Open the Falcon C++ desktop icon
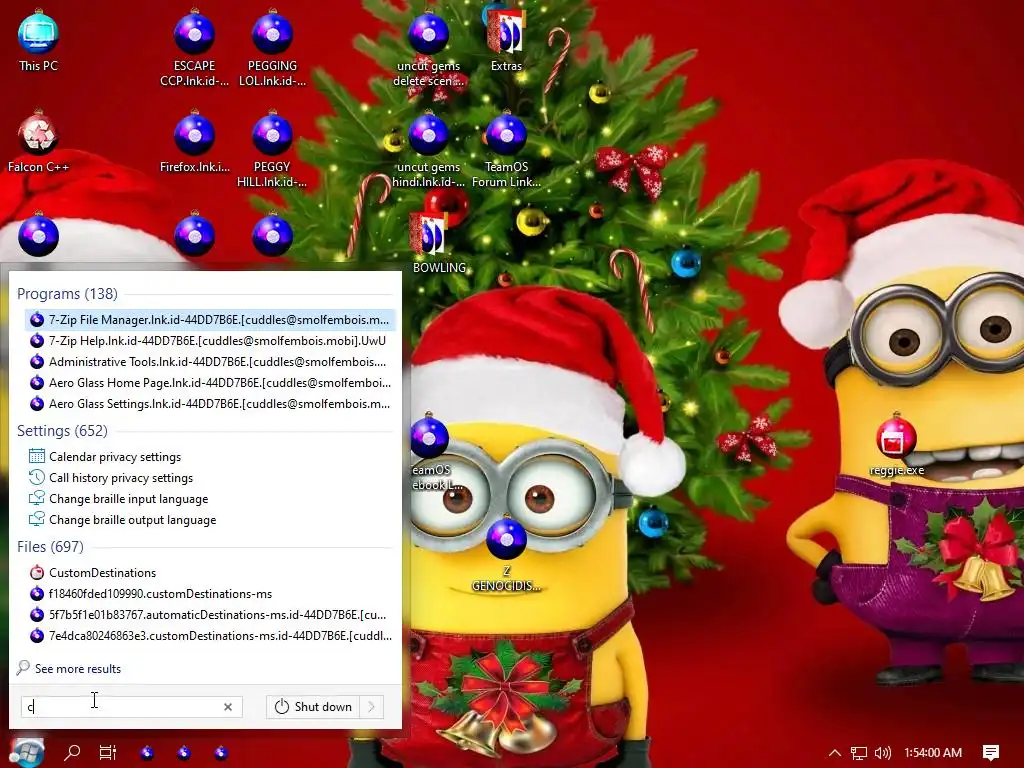Screen dimensions: 1024x768 click(38, 142)
